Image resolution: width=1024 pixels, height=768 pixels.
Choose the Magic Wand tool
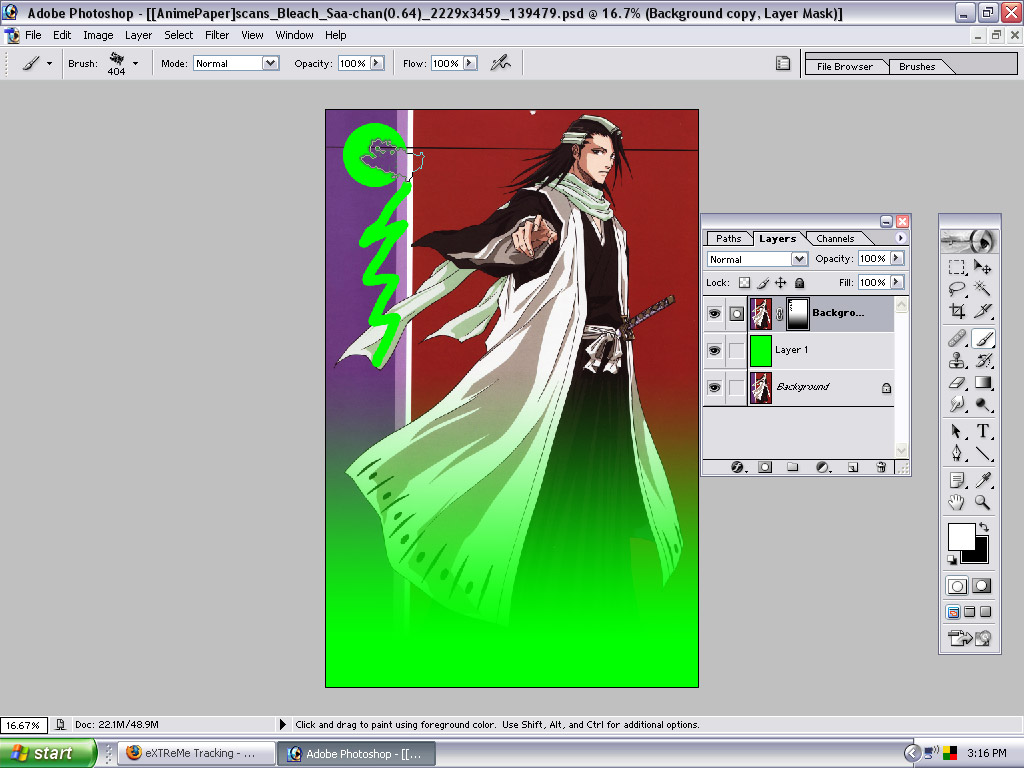982,289
